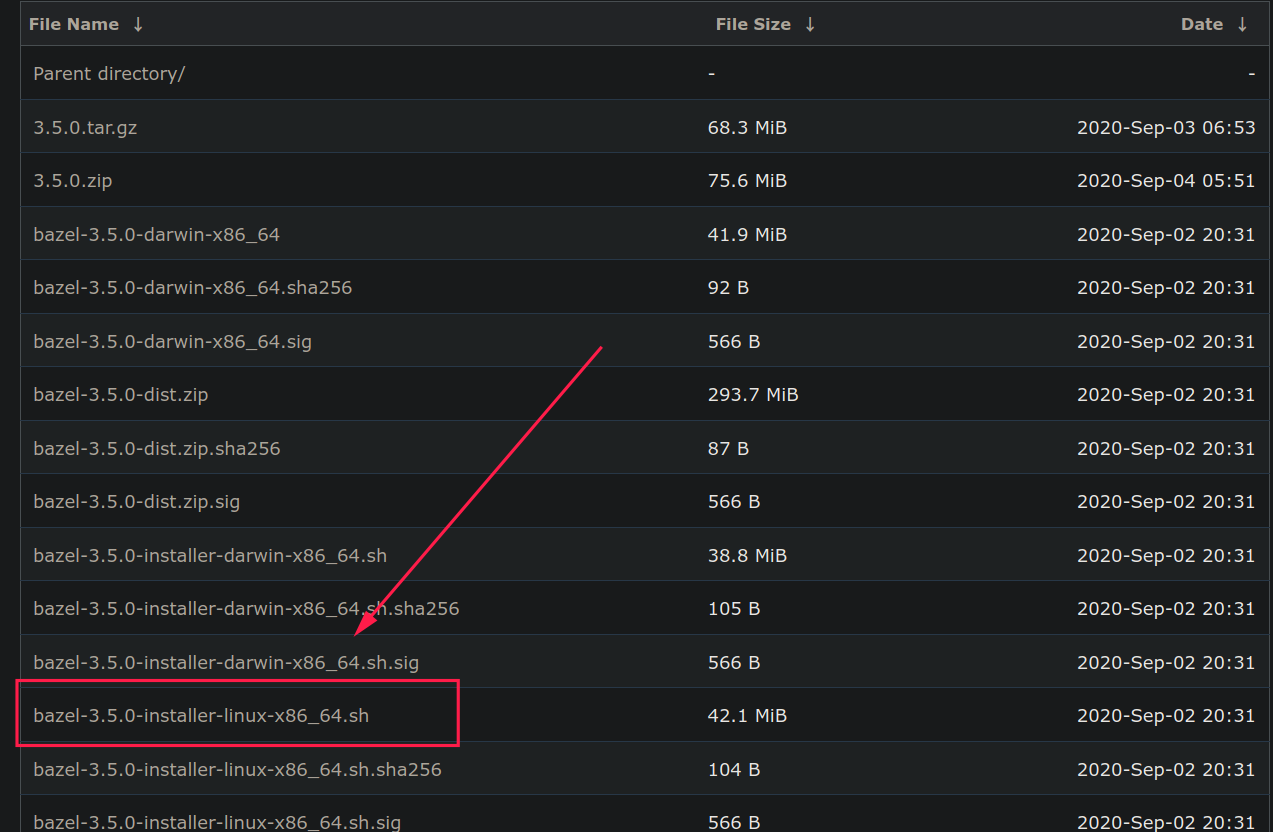
Task: Click the 92 B size cell
Action: [x=728, y=288]
